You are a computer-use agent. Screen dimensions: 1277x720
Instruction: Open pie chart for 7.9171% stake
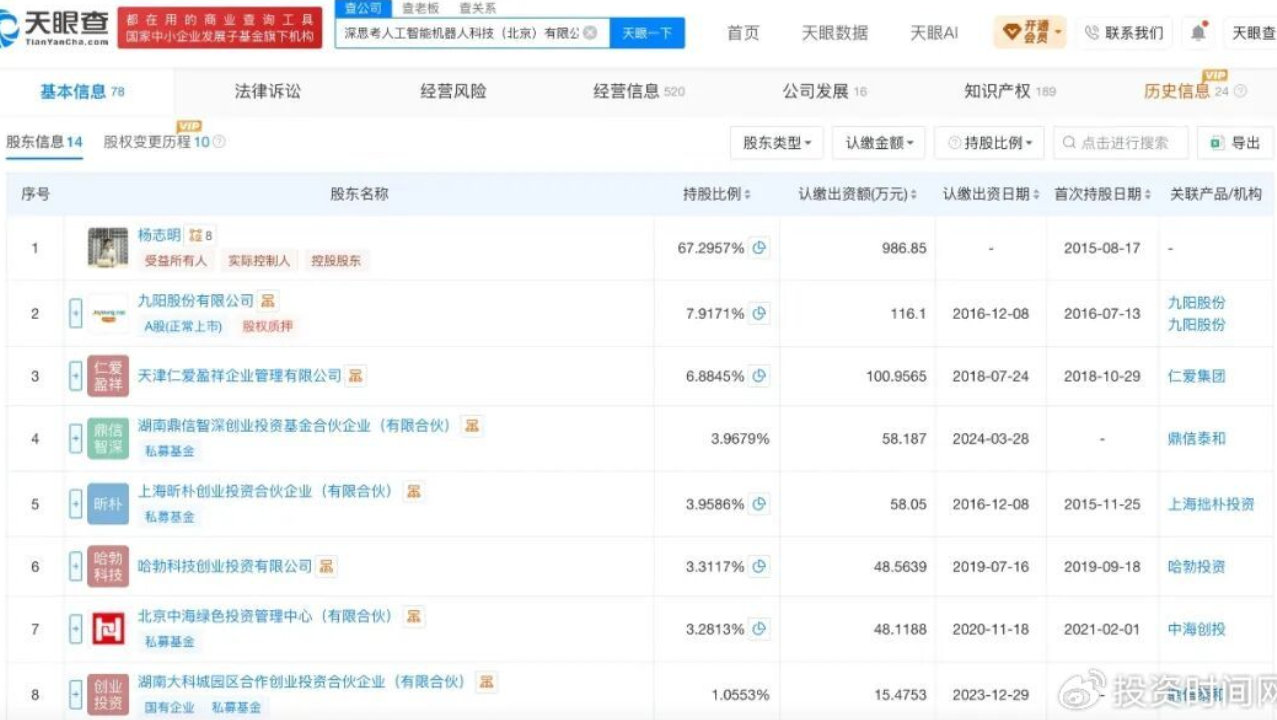[x=760, y=313]
